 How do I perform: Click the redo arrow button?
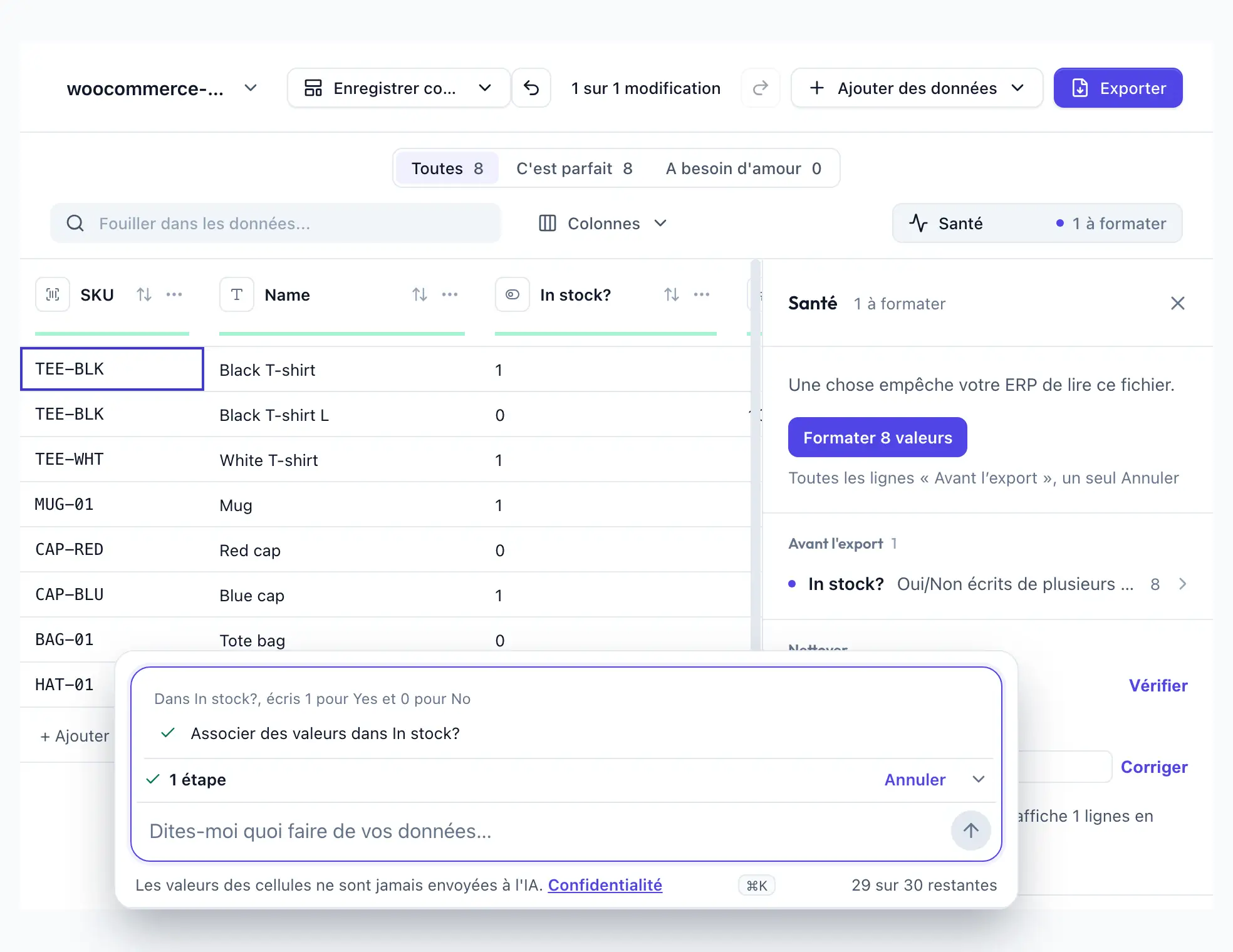(x=760, y=88)
